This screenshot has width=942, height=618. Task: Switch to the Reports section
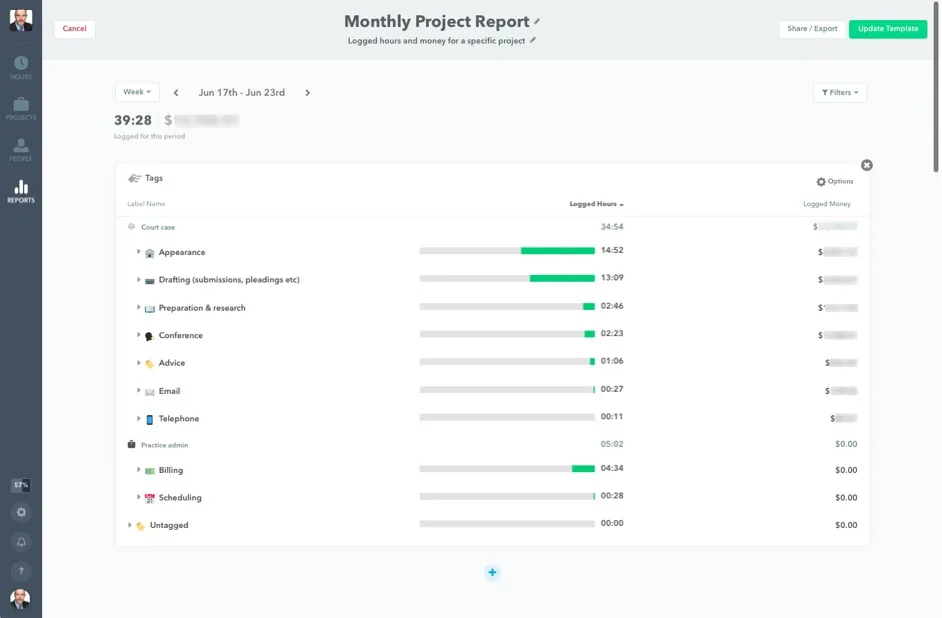coord(20,186)
